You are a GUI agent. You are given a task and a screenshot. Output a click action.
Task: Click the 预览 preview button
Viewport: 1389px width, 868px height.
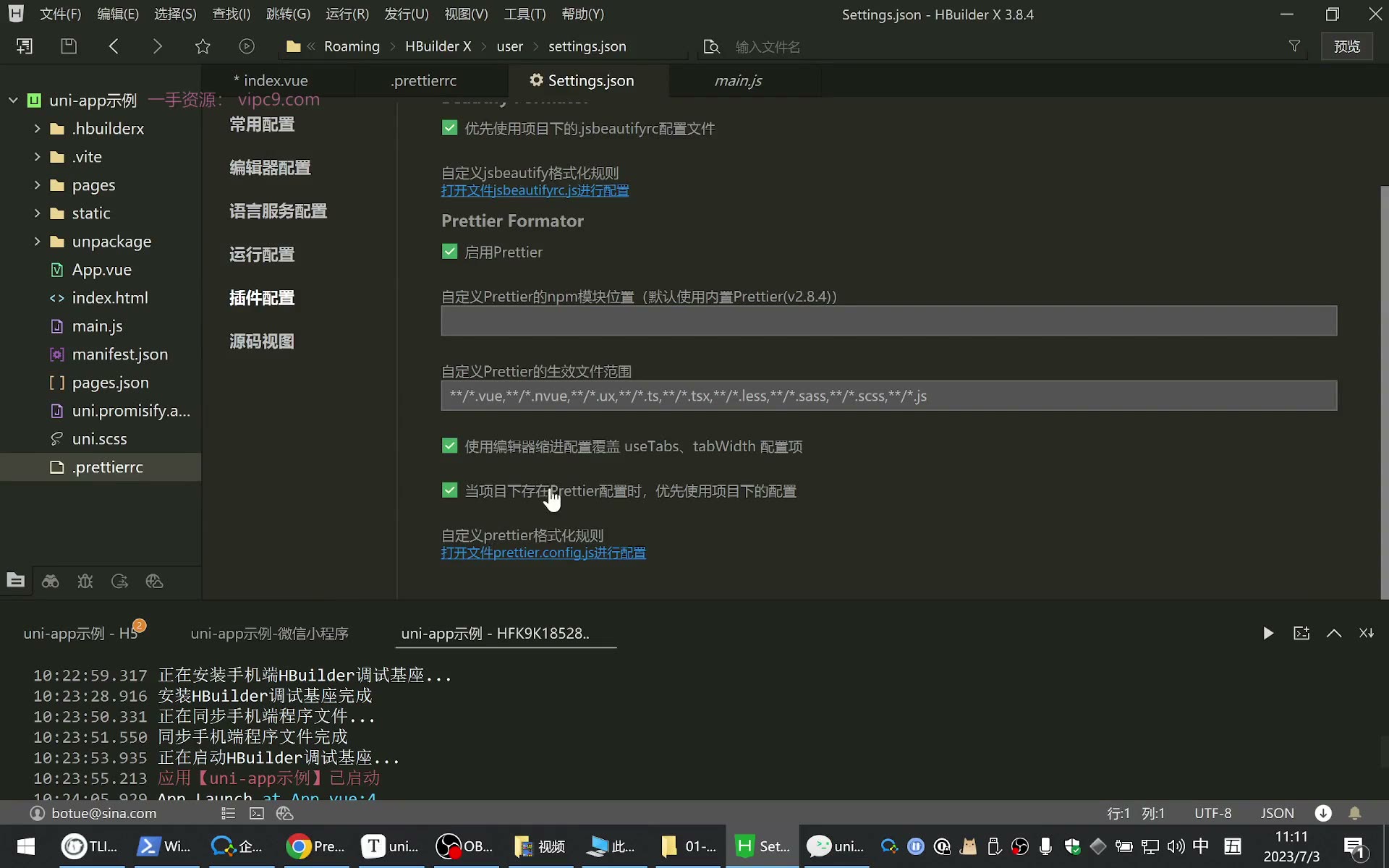click(1347, 46)
